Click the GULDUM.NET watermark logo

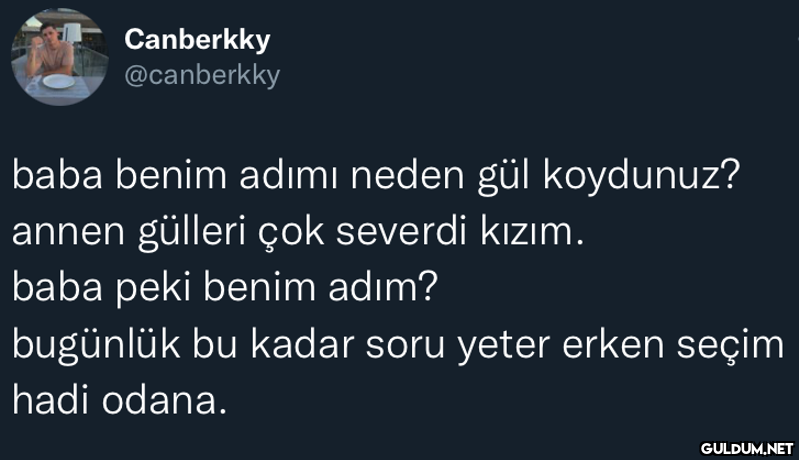tap(747, 448)
